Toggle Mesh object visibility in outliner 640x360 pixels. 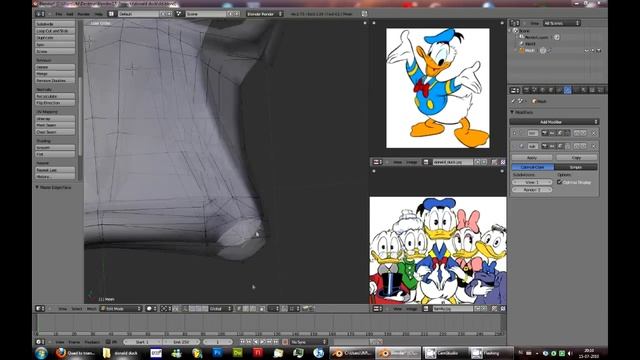tap(587, 51)
